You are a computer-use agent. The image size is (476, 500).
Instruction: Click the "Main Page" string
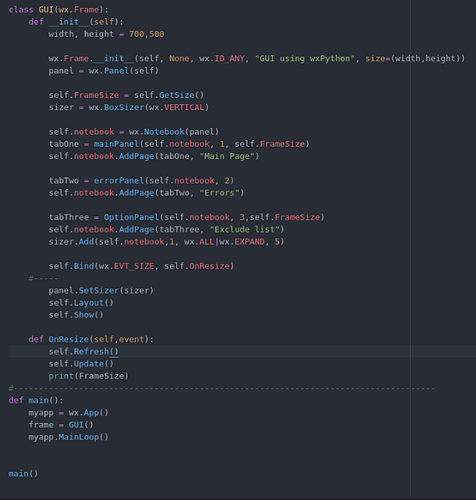click(x=229, y=156)
